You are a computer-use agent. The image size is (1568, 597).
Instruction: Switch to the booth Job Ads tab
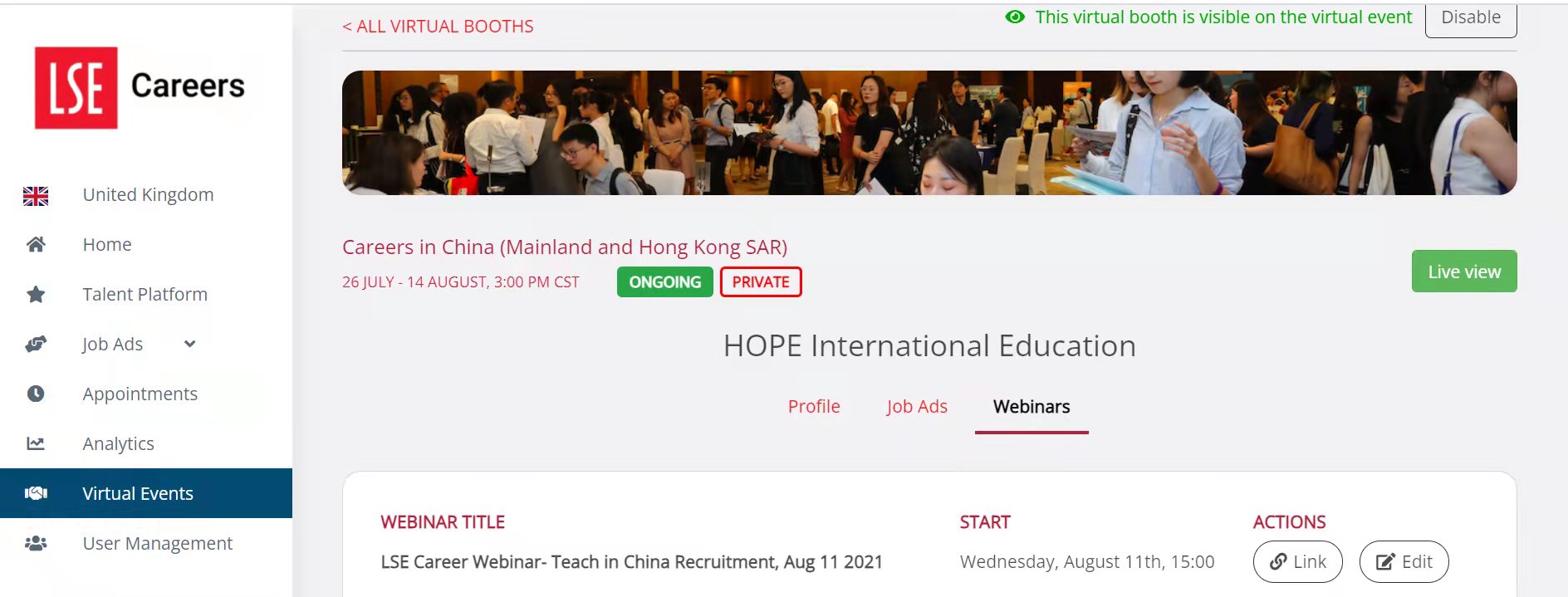point(917,406)
